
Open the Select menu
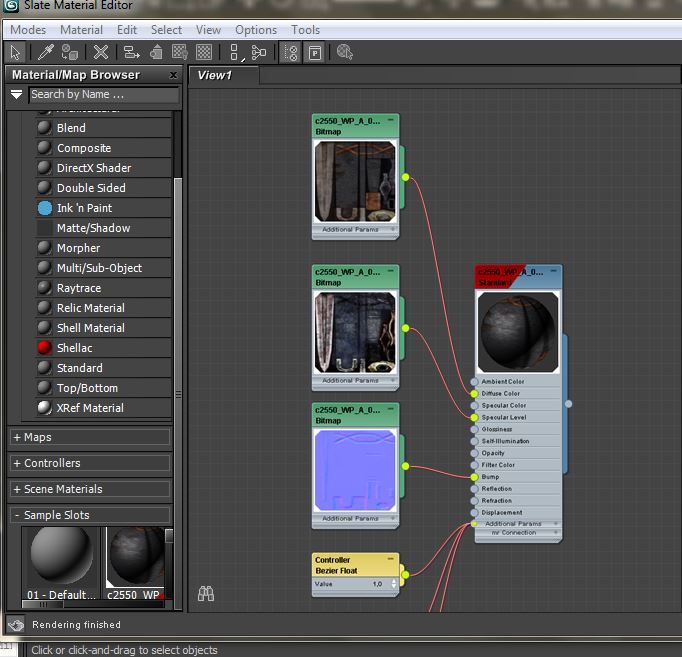click(166, 30)
